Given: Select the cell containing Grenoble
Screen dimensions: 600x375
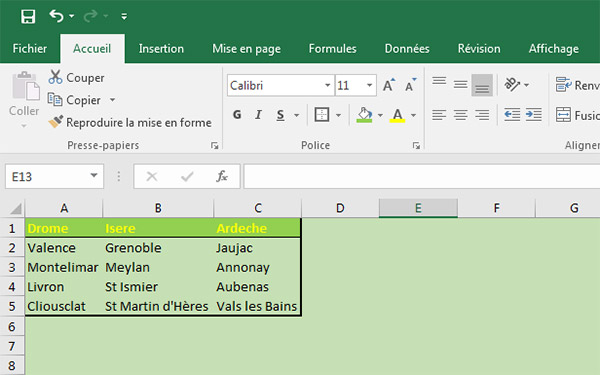Looking at the screenshot, I should [x=158, y=248].
